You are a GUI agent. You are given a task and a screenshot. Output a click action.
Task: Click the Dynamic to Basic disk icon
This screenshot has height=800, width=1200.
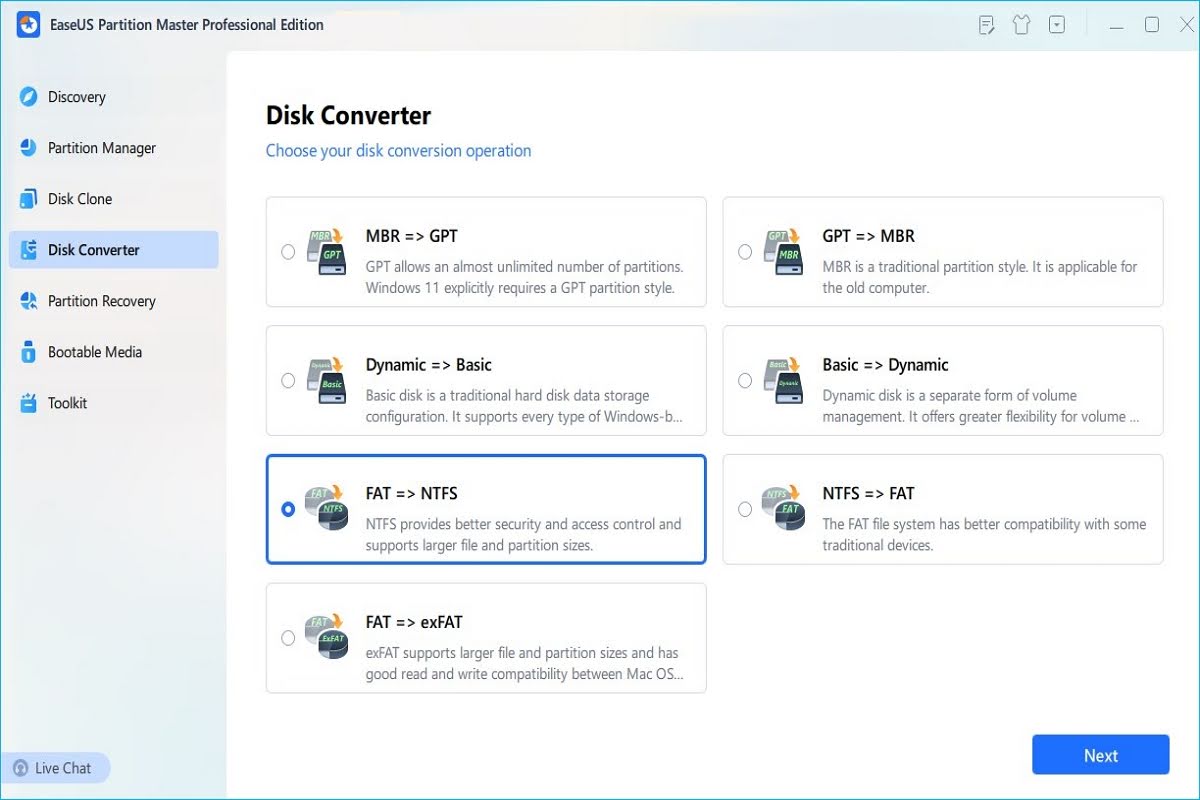(327, 379)
